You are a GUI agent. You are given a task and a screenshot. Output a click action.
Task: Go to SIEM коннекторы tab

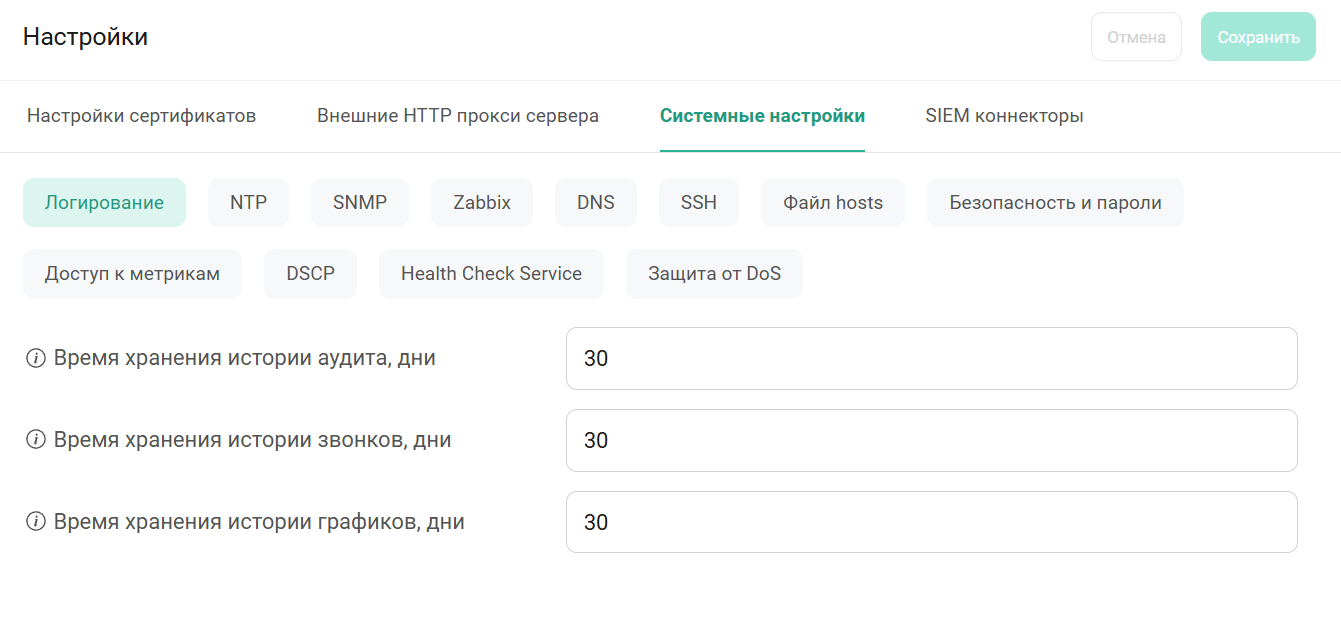1004,116
